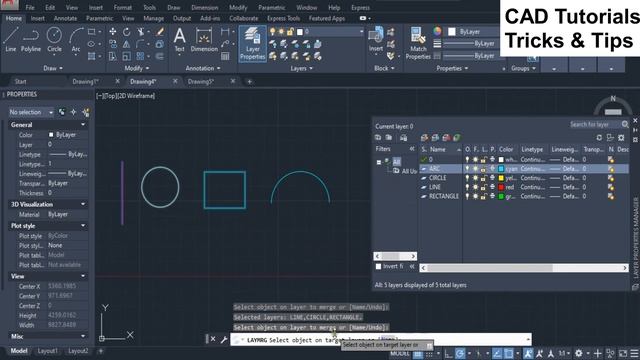Toggle freeze sun for layer 0

pos(476,160)
